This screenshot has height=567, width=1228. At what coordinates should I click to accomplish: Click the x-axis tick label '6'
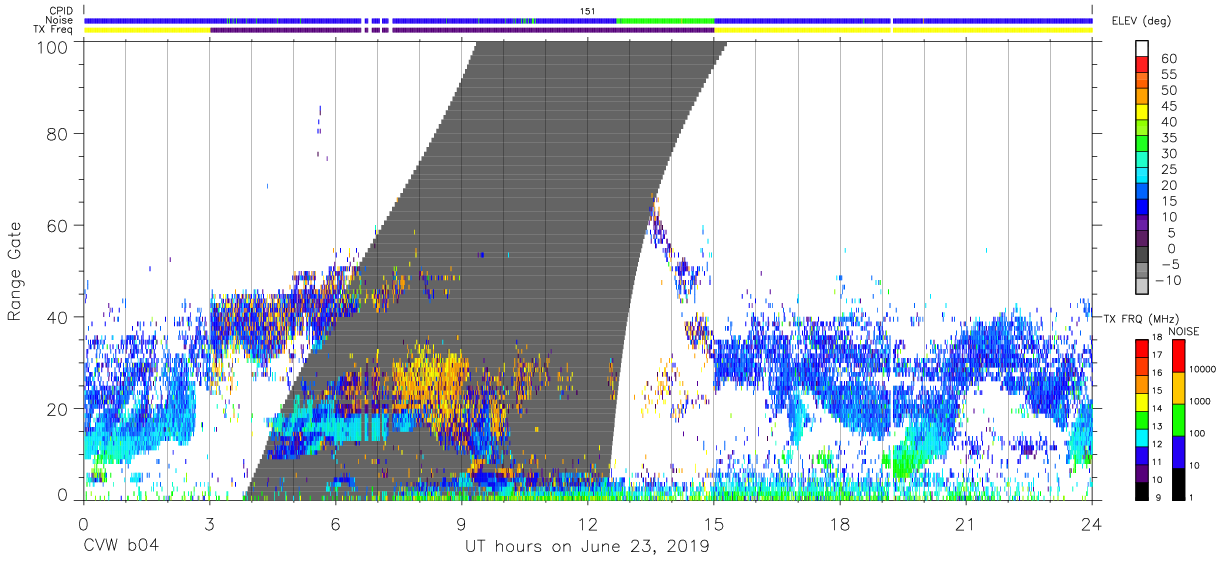point(335,524)
